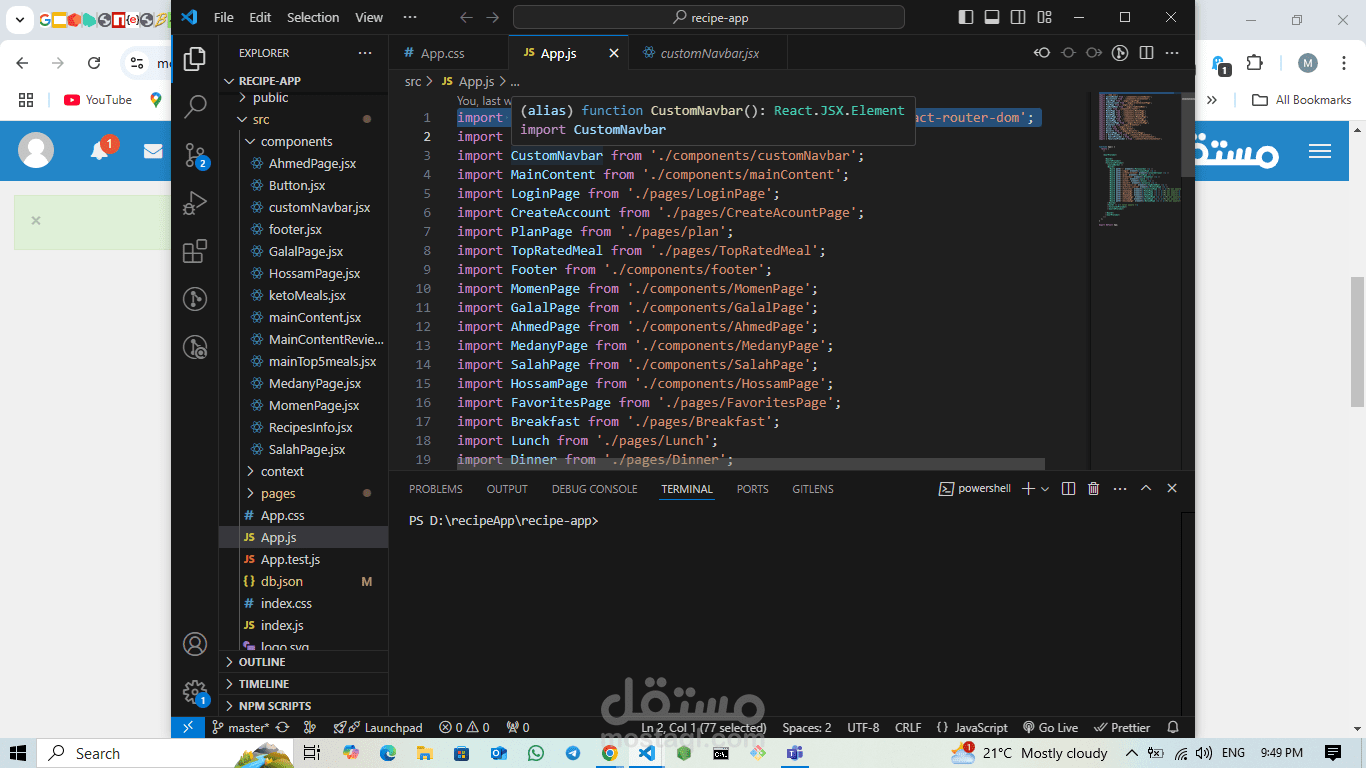Viewport: 1366px width, 768px height.
Task: Kill terminal with the trash icon
Action: click(1093, 489)
